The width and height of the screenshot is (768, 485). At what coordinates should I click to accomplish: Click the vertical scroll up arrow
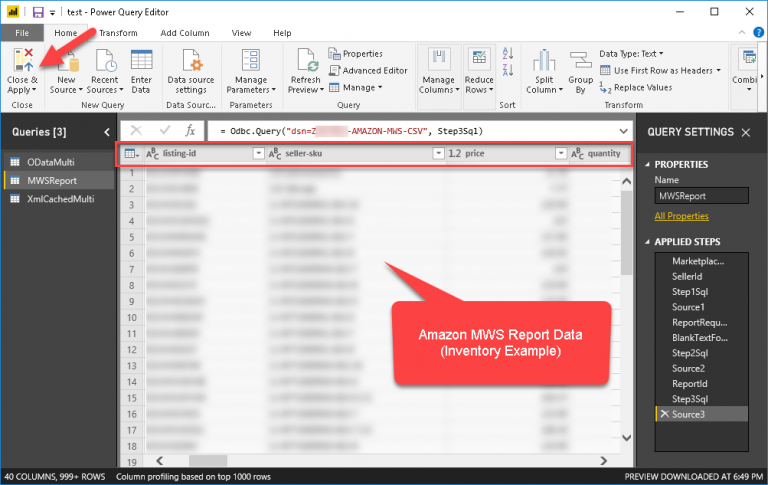click(x=626, y=181)
